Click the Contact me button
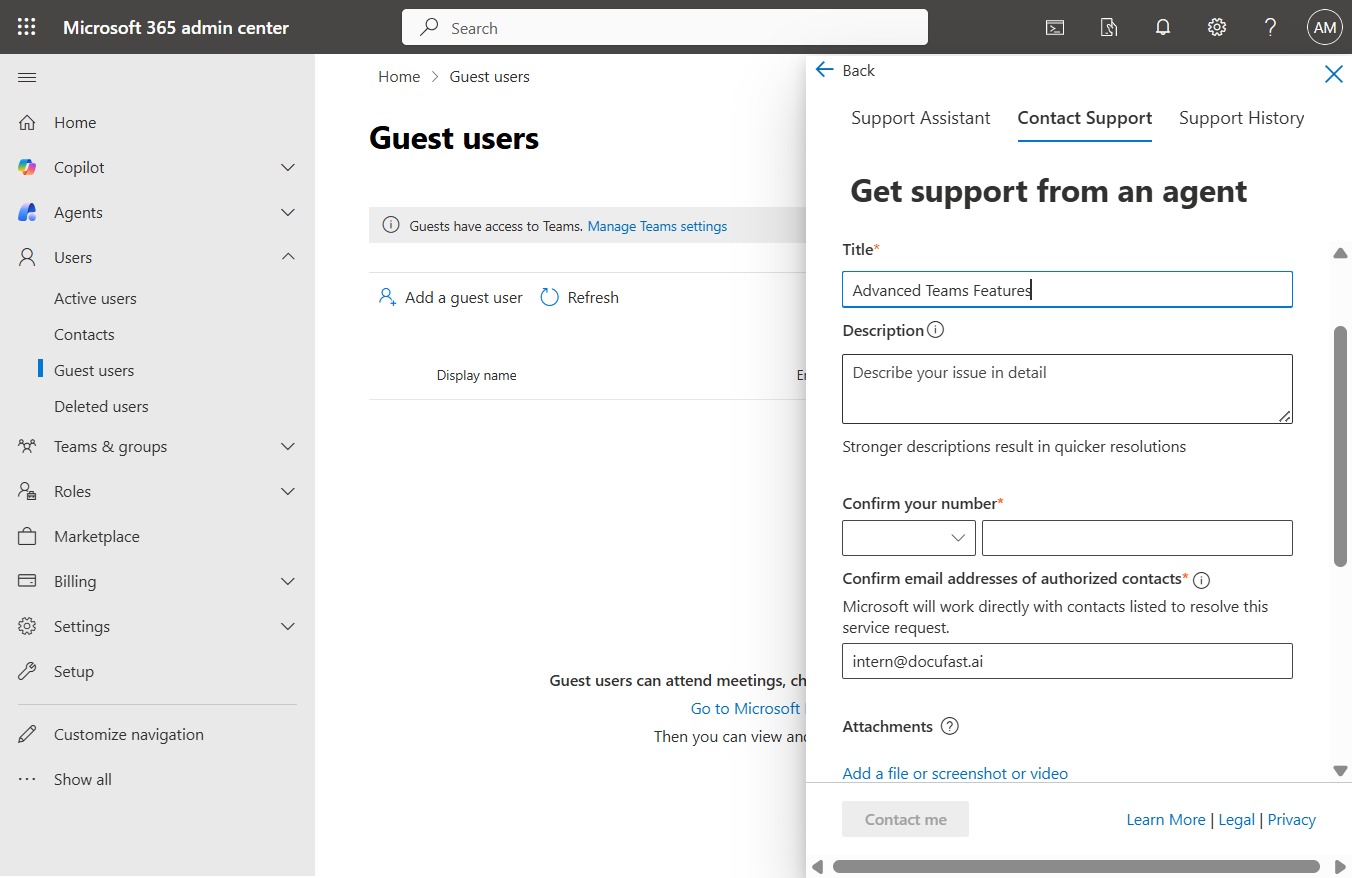 pos(906,819)
